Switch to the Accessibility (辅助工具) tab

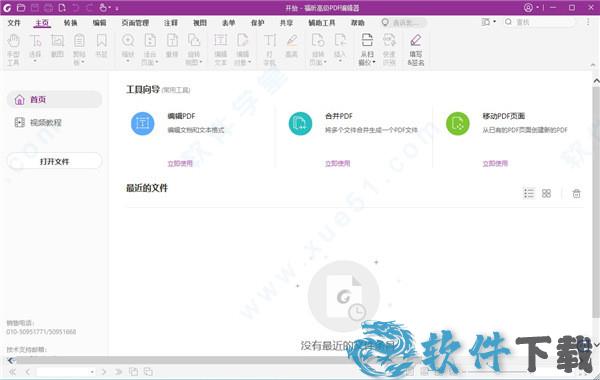pos(322,23)
